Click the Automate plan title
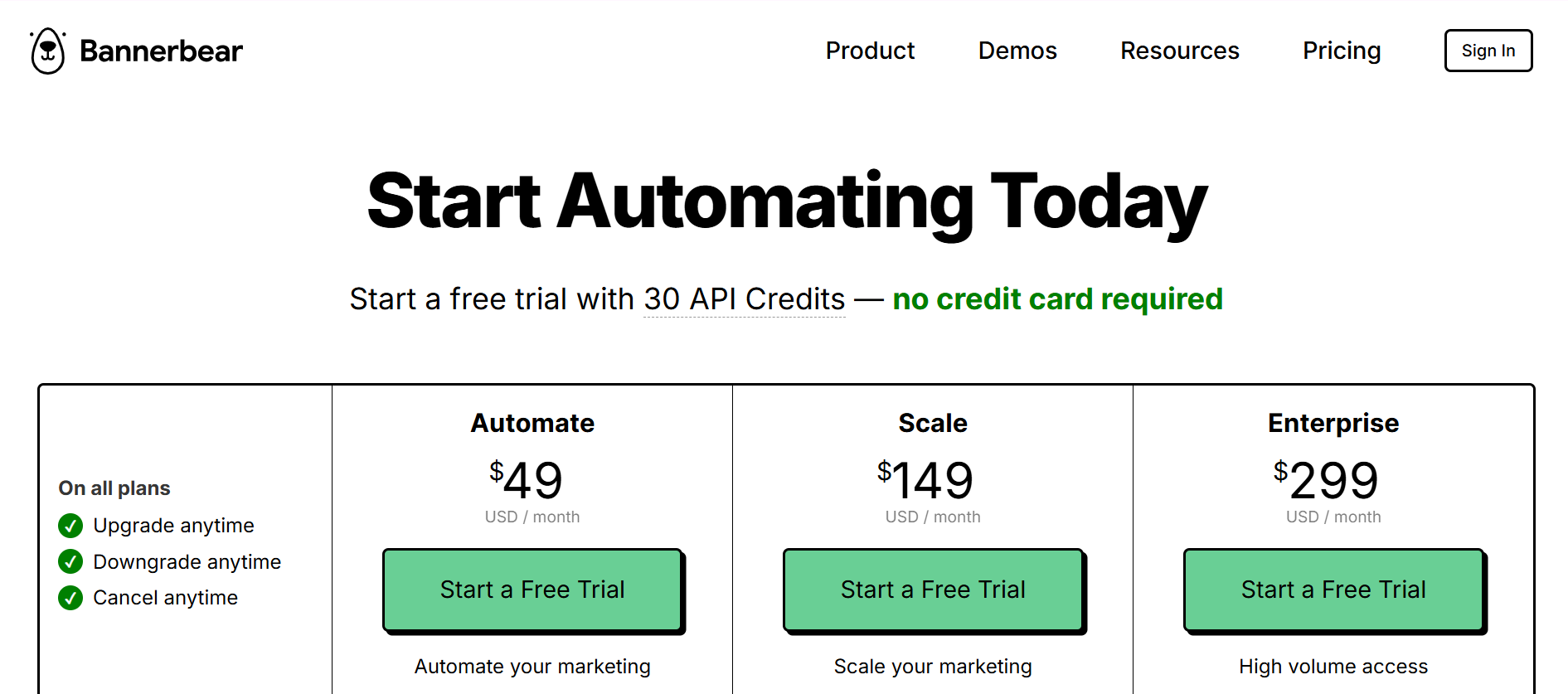The height and width of the screenshot is (694, 1568). 532,423
